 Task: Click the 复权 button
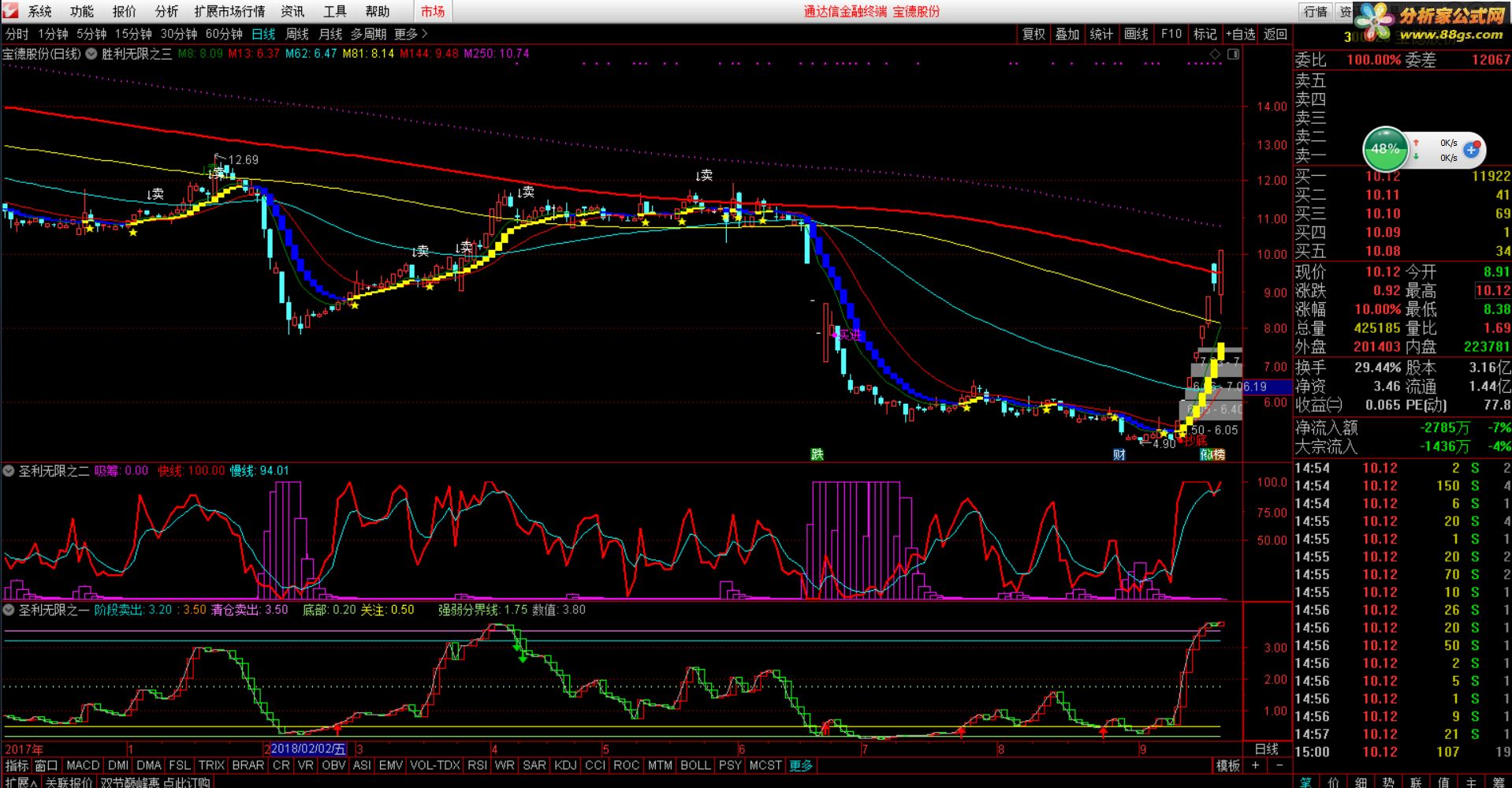tap(1033, 34)
